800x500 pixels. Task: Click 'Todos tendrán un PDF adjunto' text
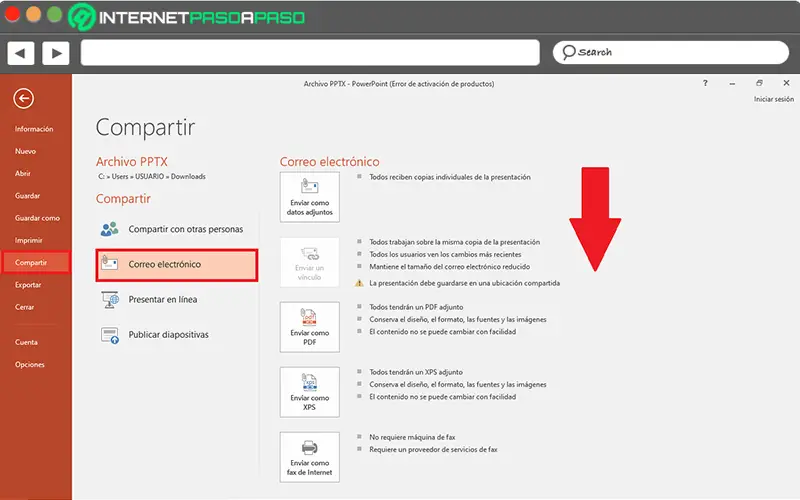coord(416,307)
